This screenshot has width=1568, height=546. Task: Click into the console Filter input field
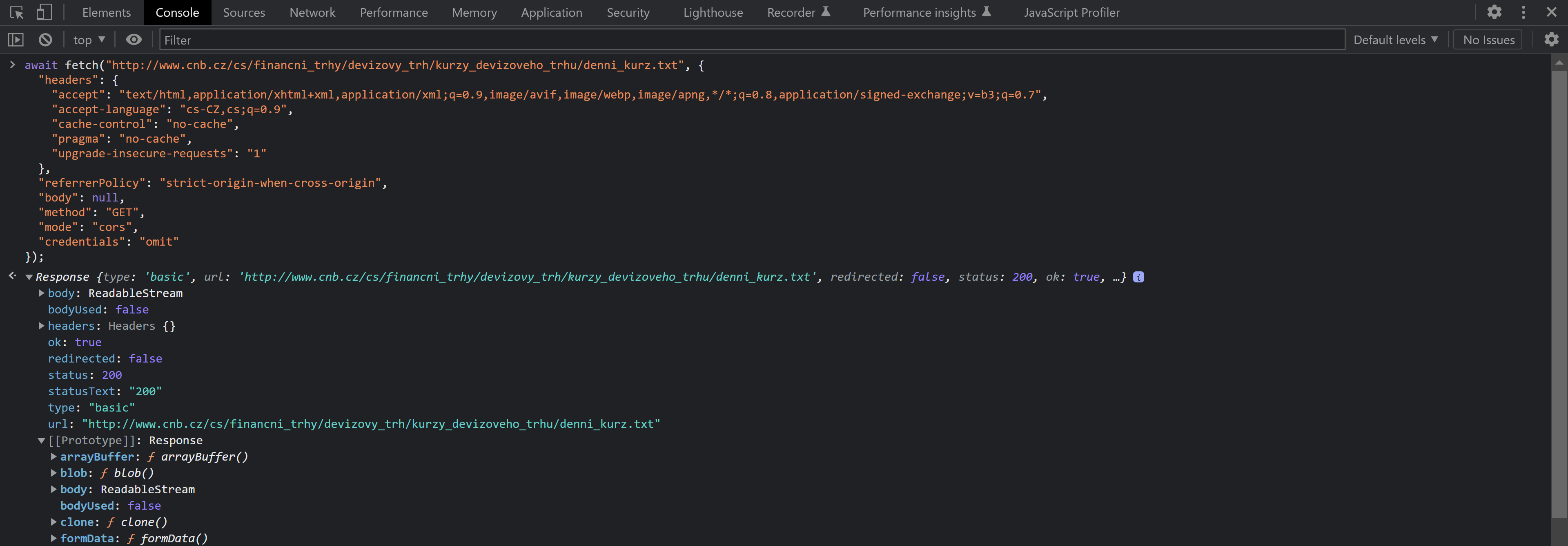[x=426, y=39]
